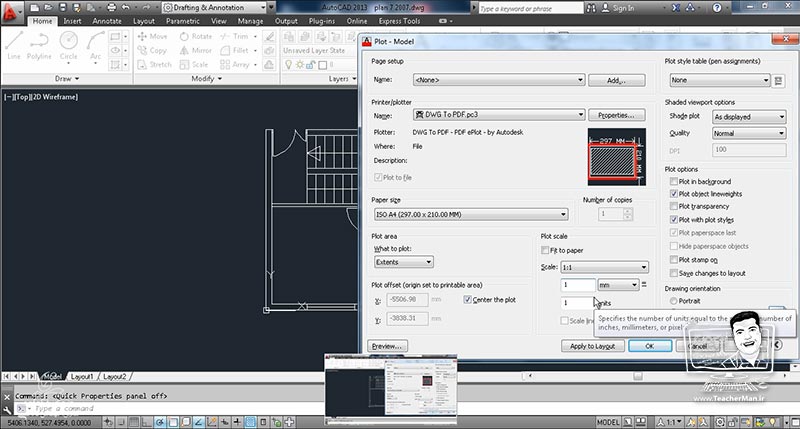Switch to the Output ribbon tab
Viewport: 800px width, 429px height.
286,21
